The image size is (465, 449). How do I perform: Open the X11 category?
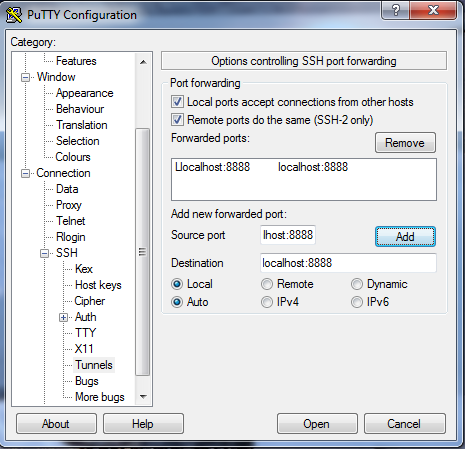pyautogui.click(x=84, y=349)
